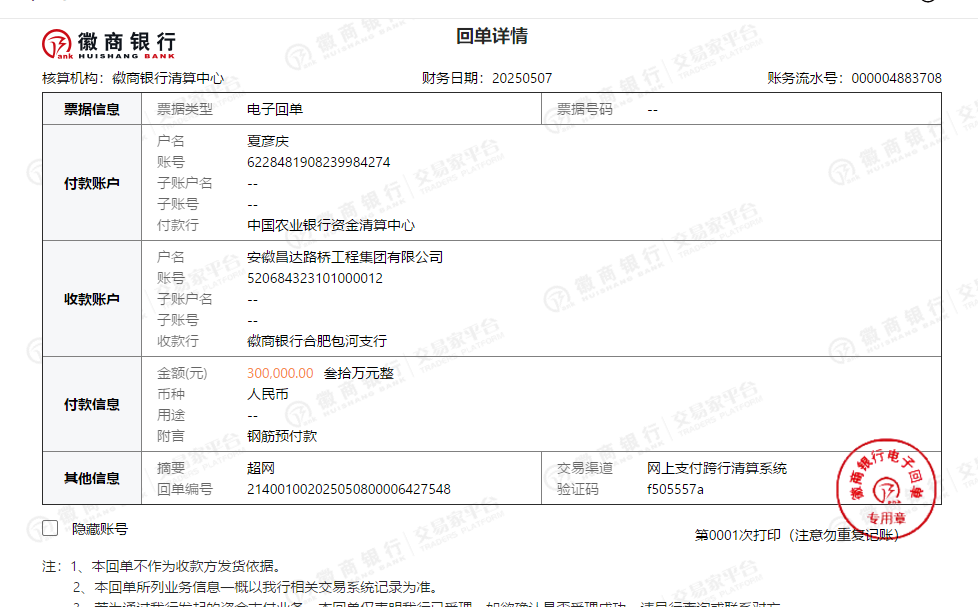Click the remark text 钢筋预付款

[x=282, y=436]
